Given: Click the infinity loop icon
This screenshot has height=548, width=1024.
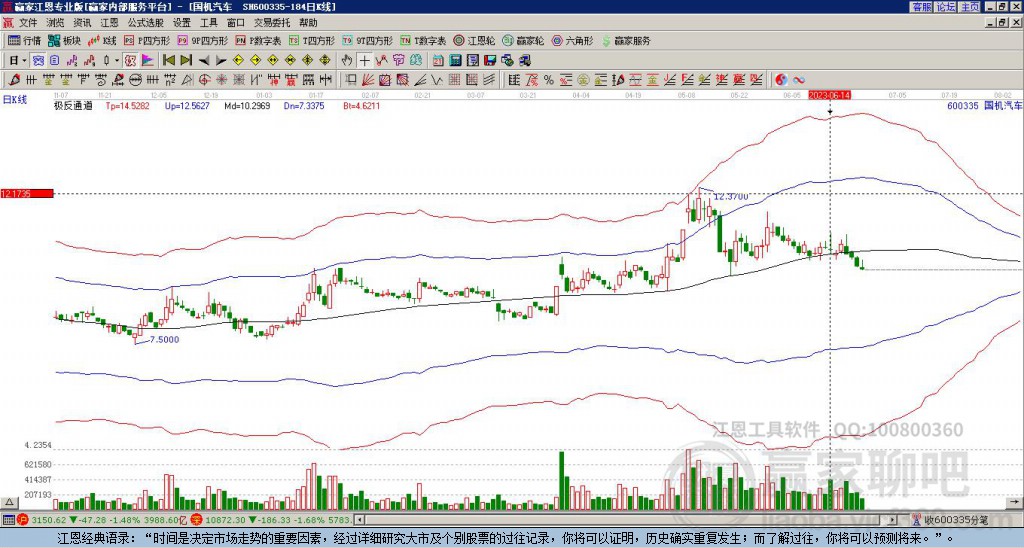Looking at the screenshot, I should point(799,80).
